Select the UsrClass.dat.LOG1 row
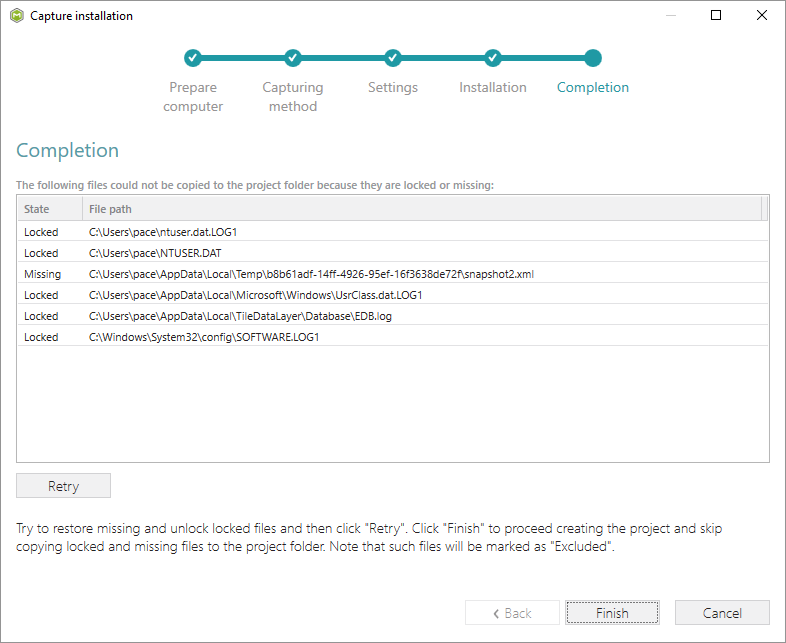786x643 pixels. [x=392, y=295]
